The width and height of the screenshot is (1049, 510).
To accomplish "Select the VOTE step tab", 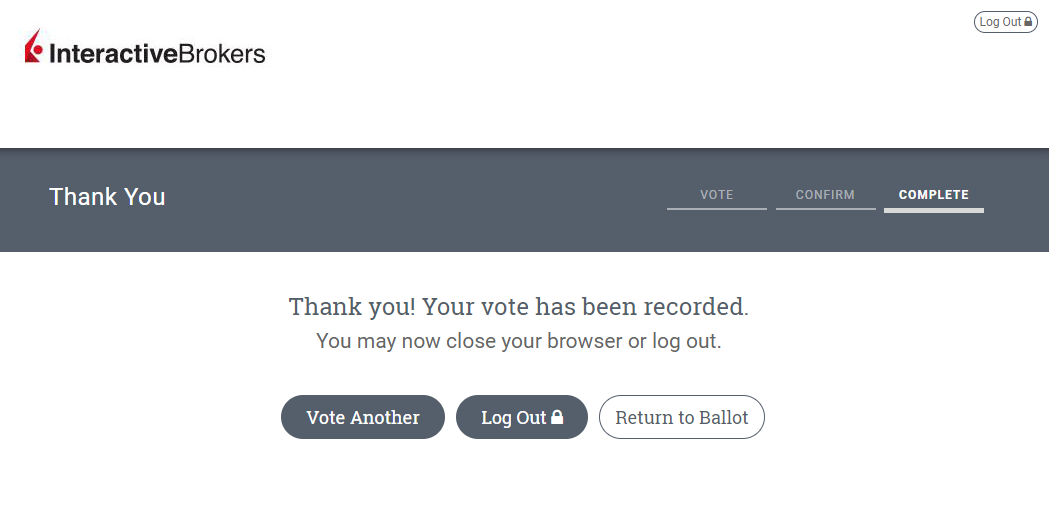I will point(716,195).
